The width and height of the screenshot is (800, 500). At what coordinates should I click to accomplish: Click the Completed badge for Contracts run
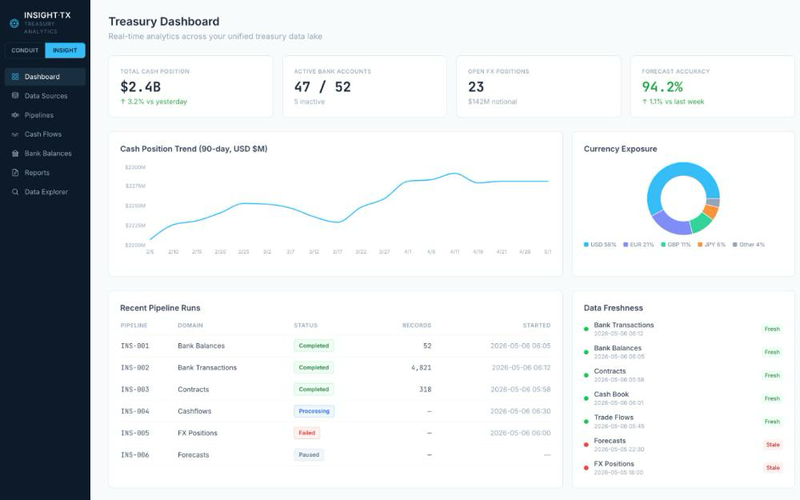(314, 389)
